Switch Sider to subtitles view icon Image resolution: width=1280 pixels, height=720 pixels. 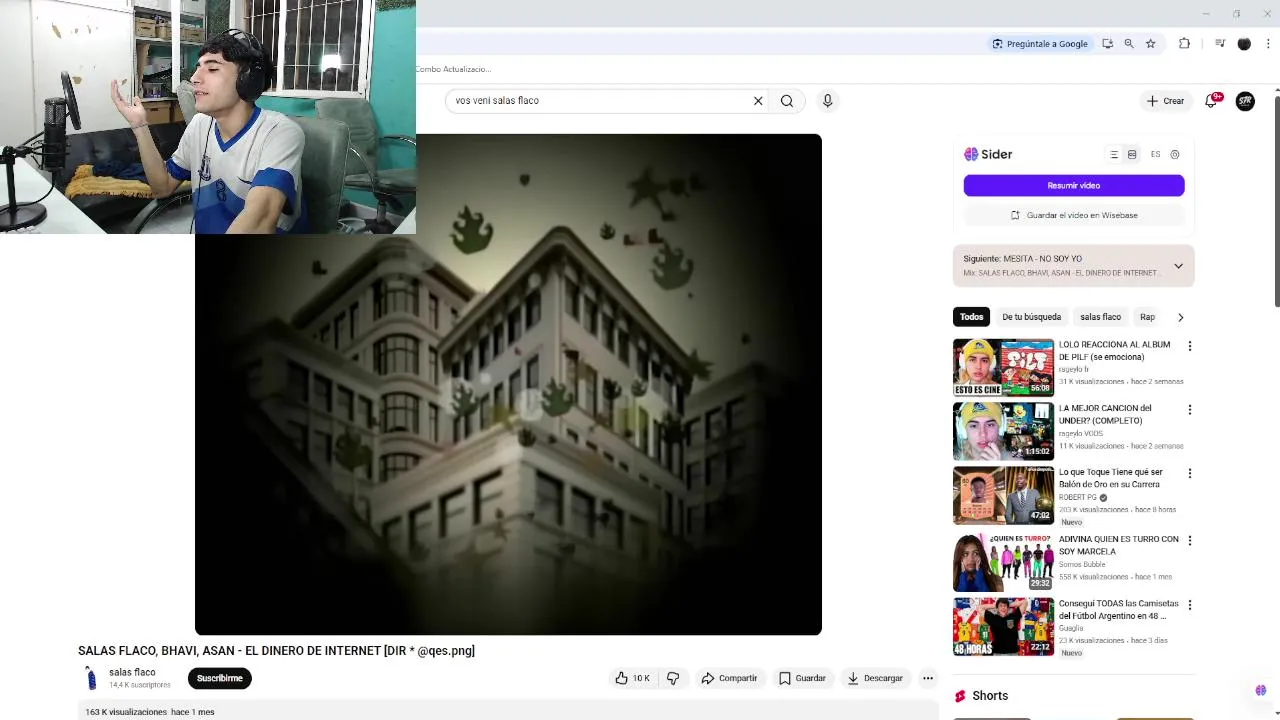pyautogui.click(x=1132, y=155)
